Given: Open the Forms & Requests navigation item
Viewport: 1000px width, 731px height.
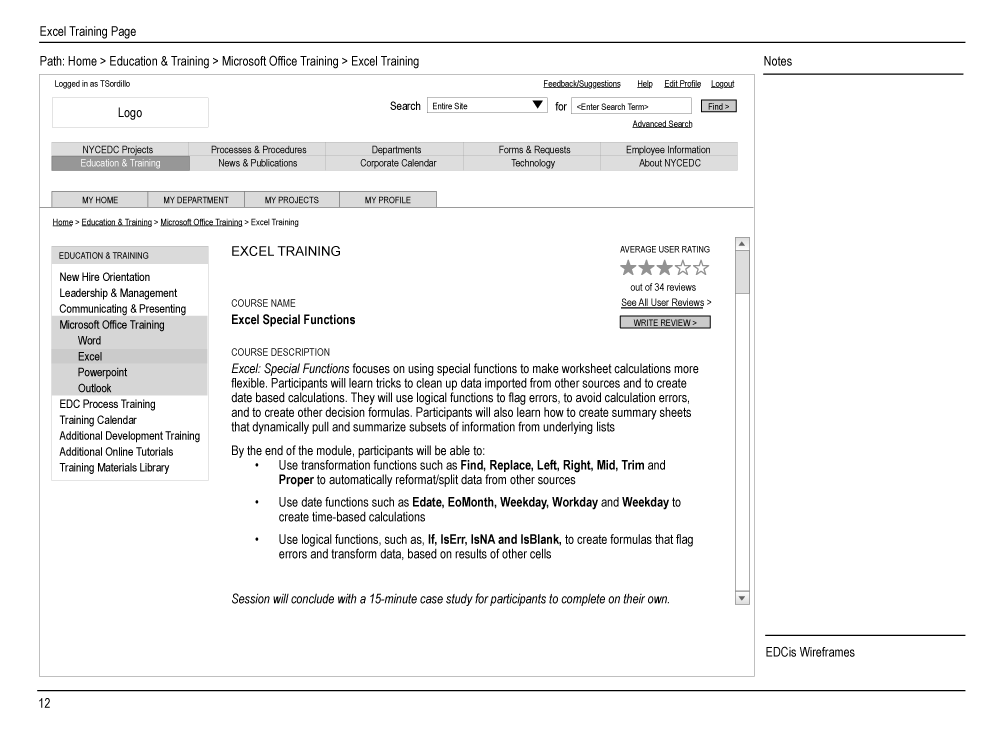Looking at the screenshot, I should [532, 148].
